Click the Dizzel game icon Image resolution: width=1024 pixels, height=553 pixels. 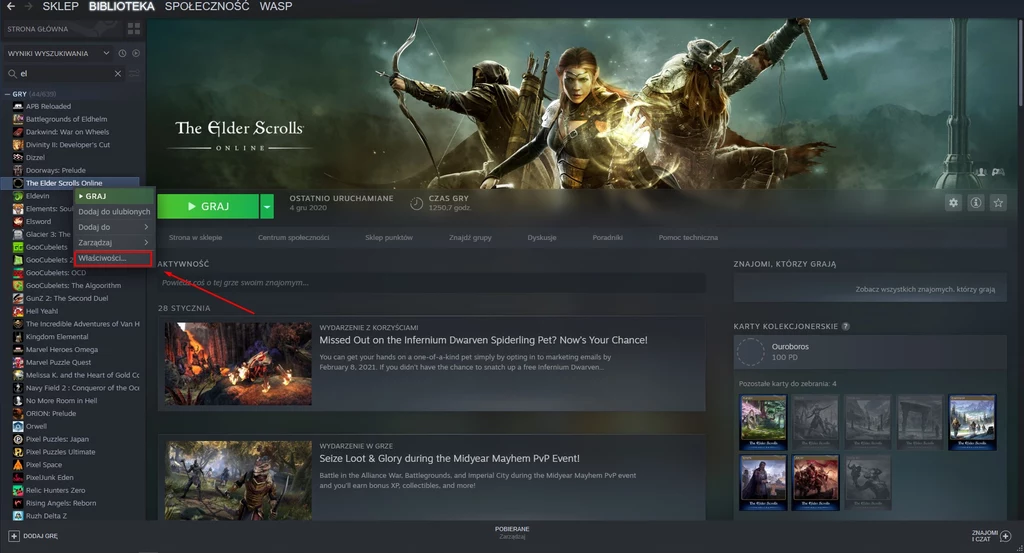coord(18,157)
